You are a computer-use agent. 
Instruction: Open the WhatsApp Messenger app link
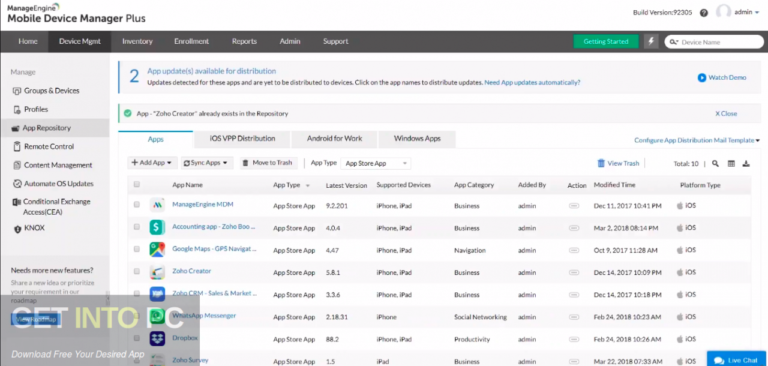(204, 316)
